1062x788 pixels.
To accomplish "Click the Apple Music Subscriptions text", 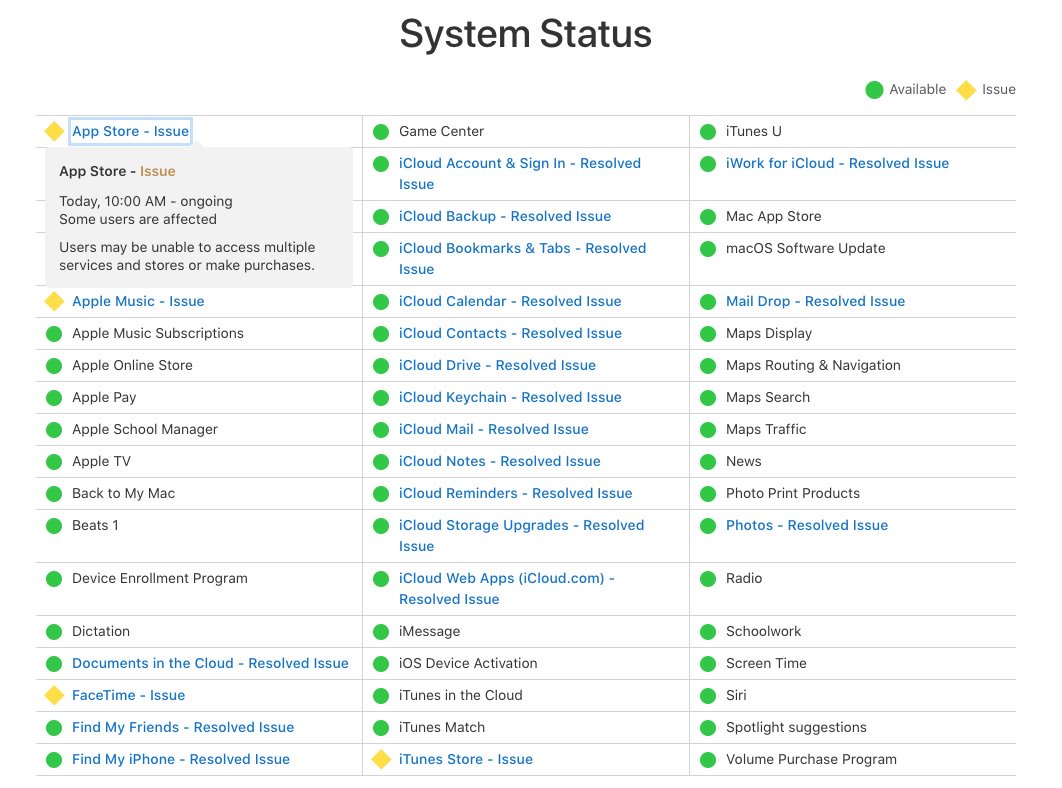I will (158, 333).
